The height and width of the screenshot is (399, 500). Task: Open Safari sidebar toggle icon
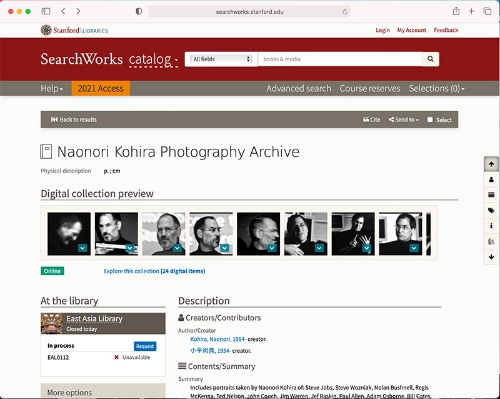click(46, 11)
